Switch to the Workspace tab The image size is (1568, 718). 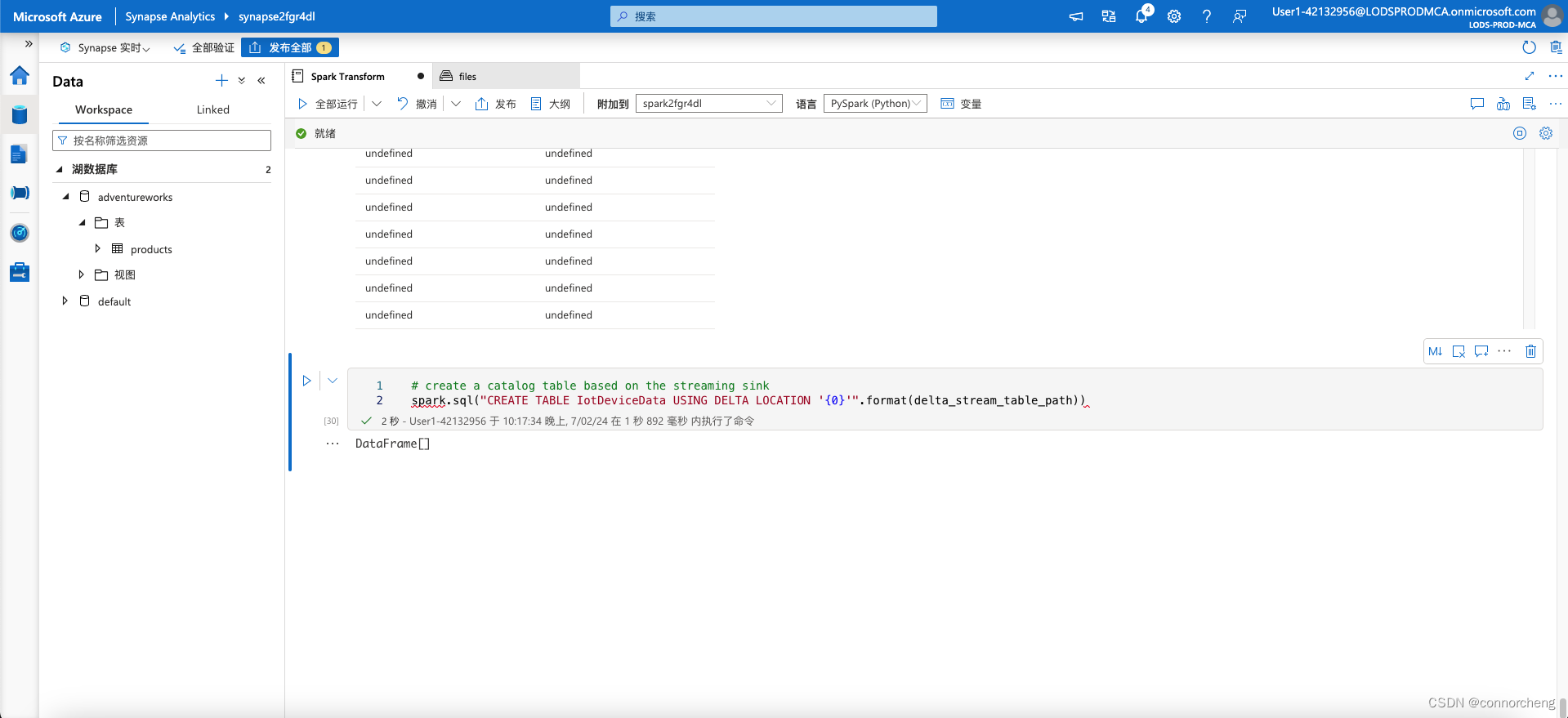coord(104,109)
